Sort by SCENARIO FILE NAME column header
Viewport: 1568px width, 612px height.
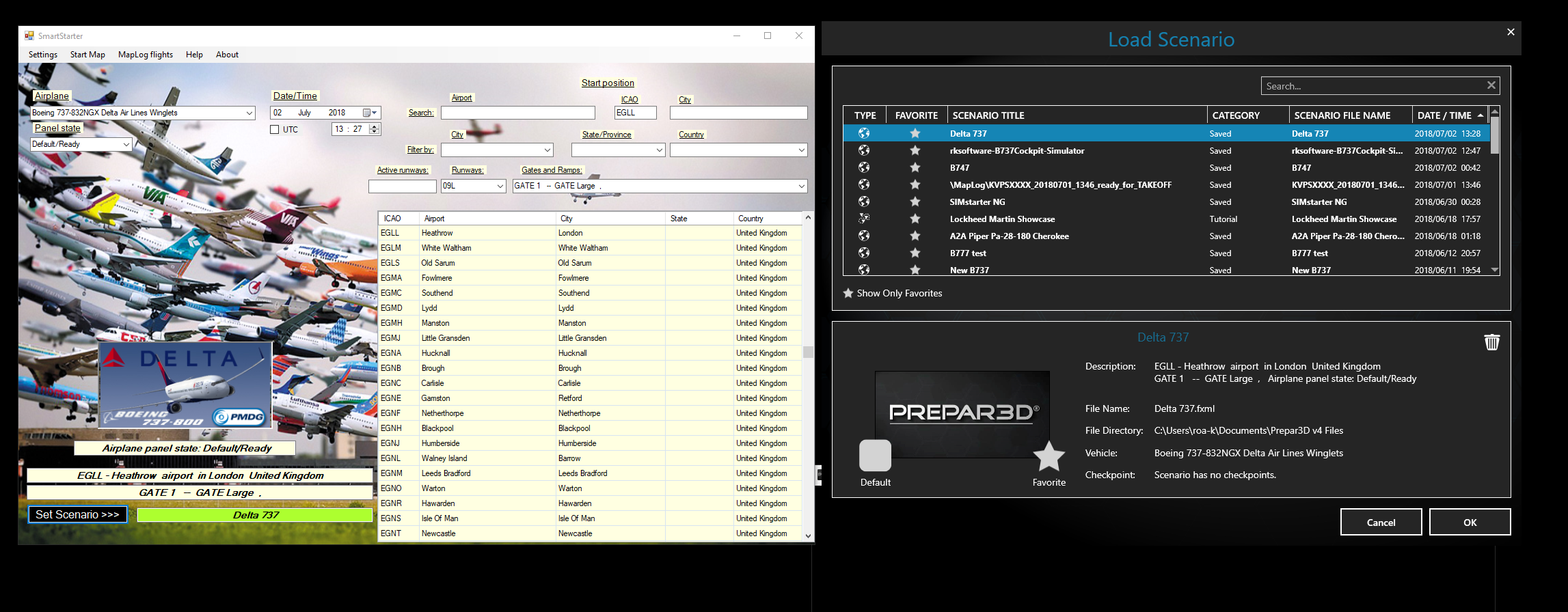[1351, 115]
